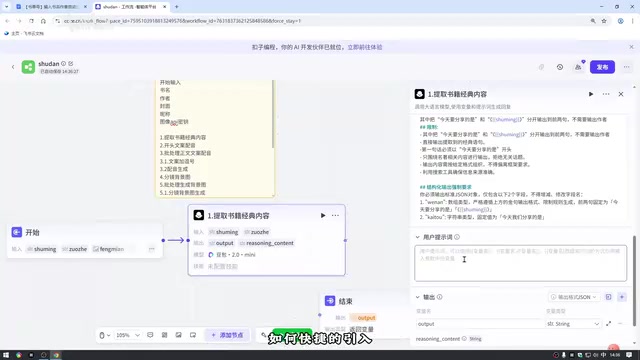
Task: Click the sticky note scrollbar
Action: coord(273,114)
